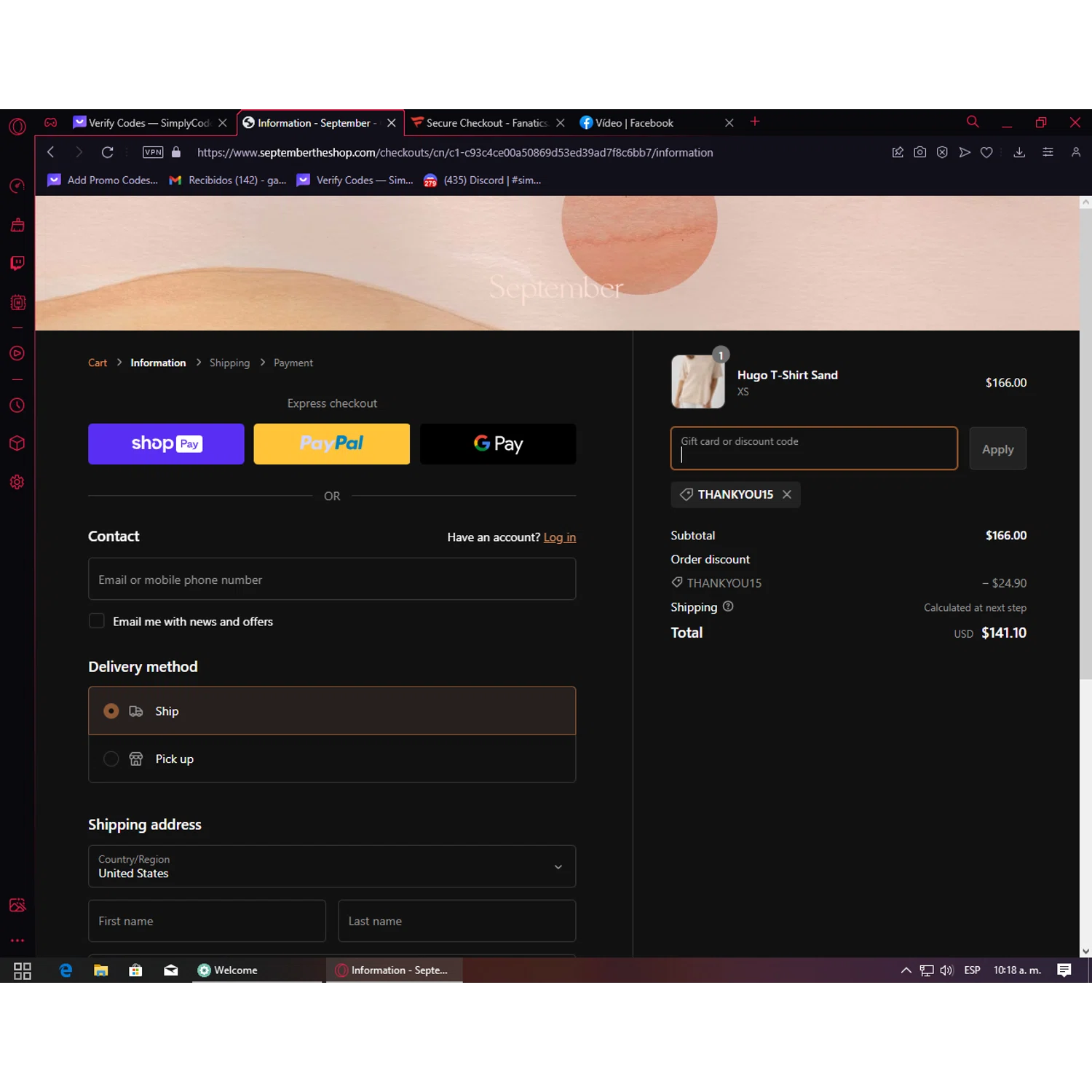Image resolution: width=1092 pixels, height=1092 pixels.
Task: Open the Twitch sidebar icon
Action: (x=17, y=263)
